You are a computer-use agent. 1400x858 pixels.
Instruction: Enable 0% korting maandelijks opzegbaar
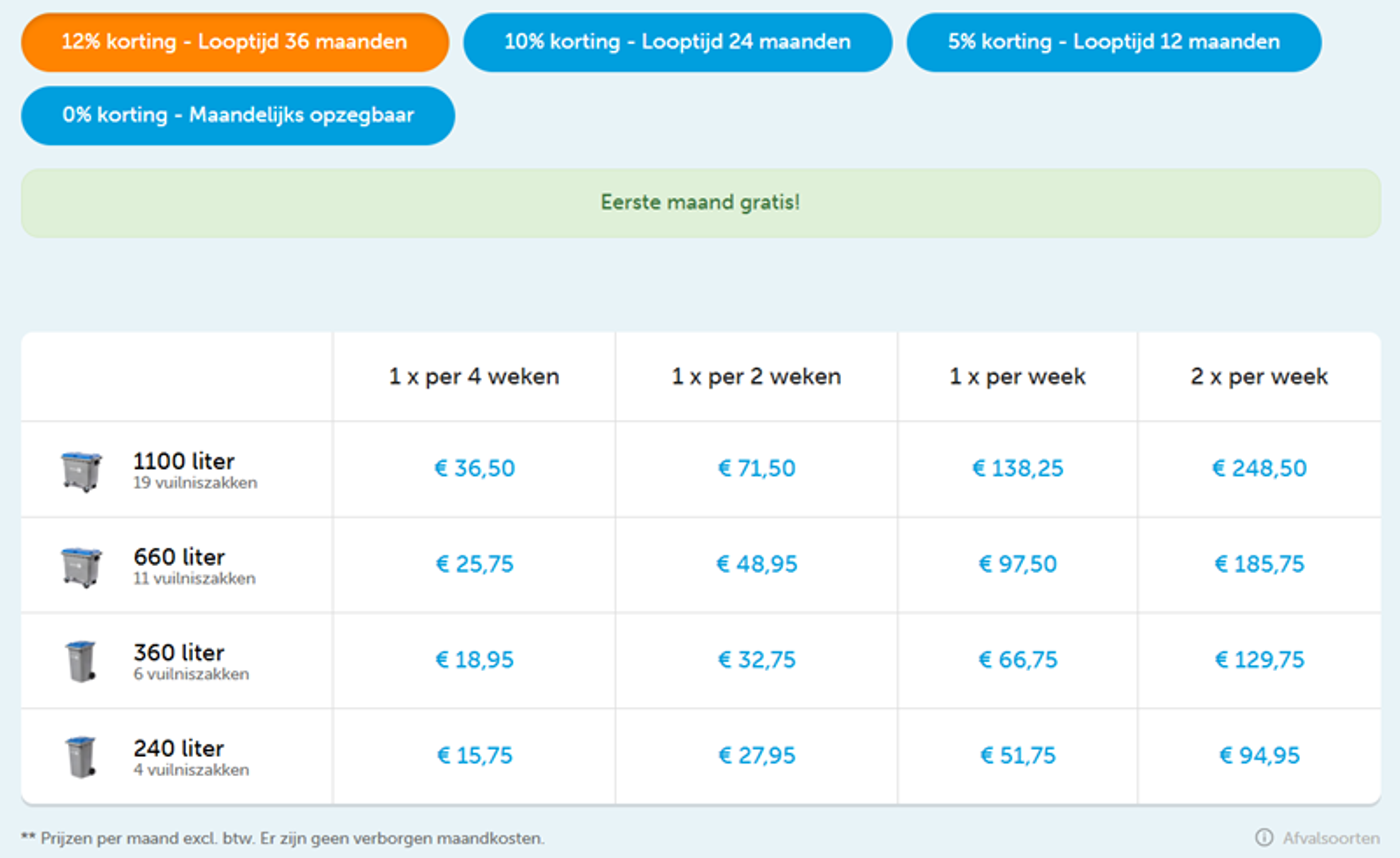pyautogui.click(x=238, y=115)
